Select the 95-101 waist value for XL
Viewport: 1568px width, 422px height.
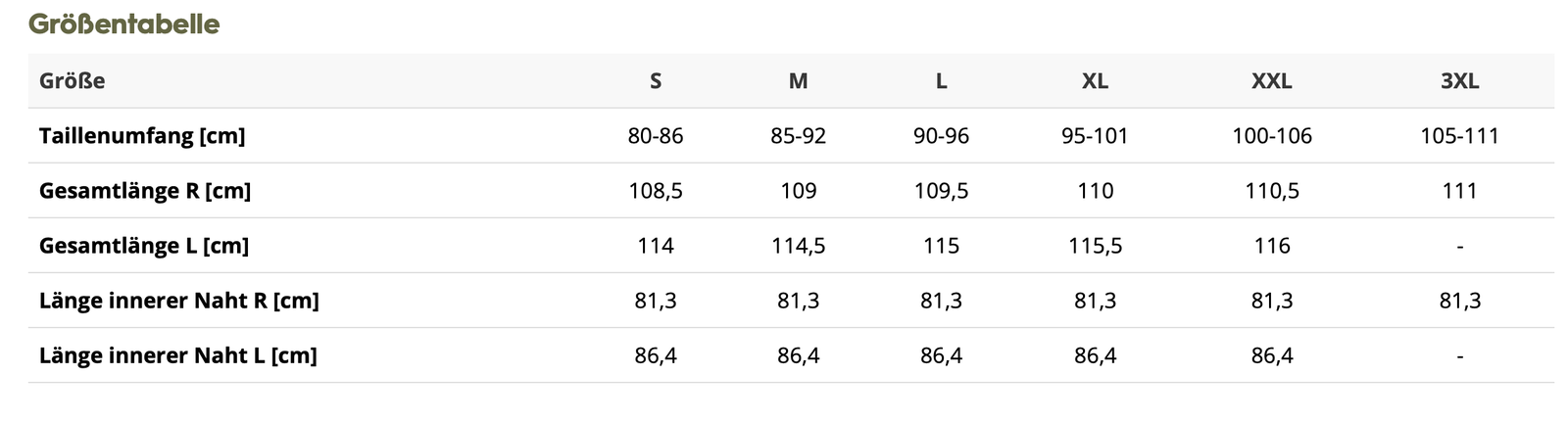tap(1096, 135)
